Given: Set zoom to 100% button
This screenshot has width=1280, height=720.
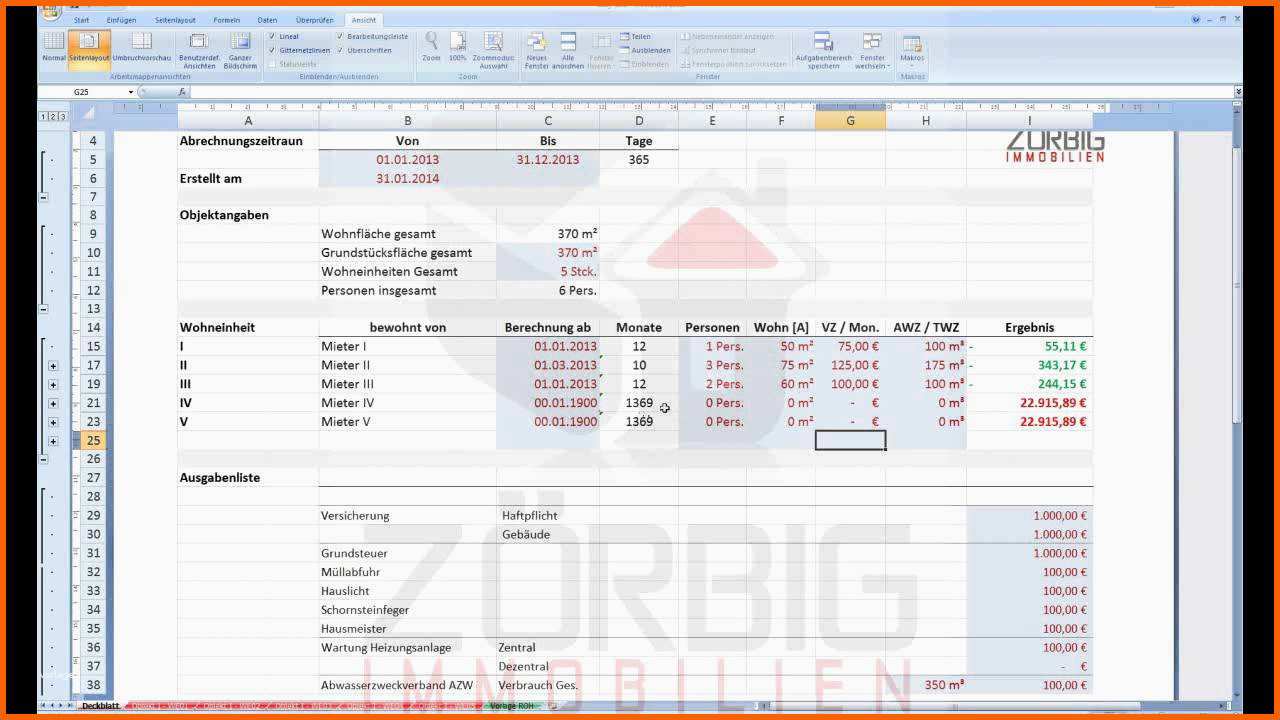Looking at the screenshot, I should (x=458, y=46).
